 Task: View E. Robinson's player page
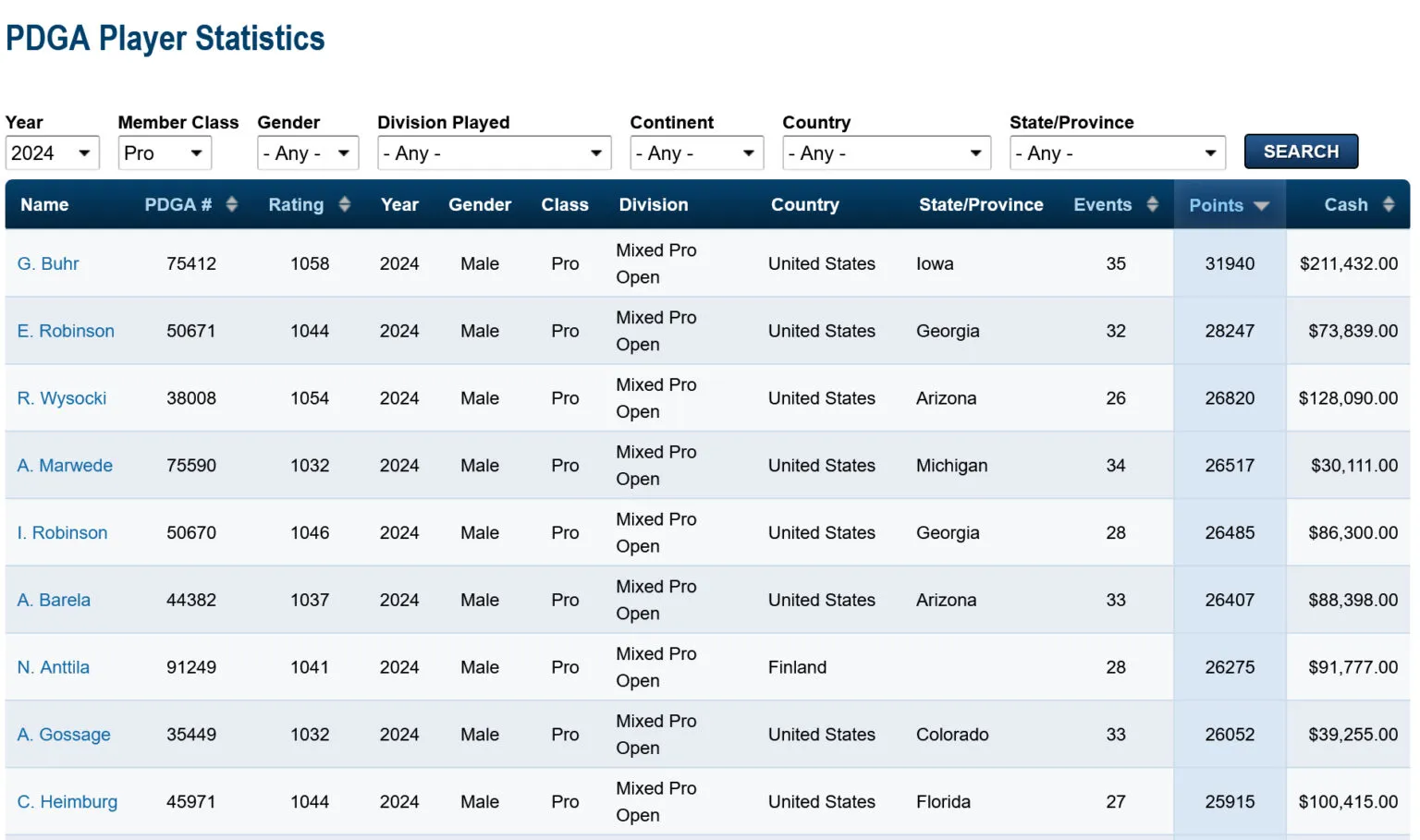tap(66, 331)
